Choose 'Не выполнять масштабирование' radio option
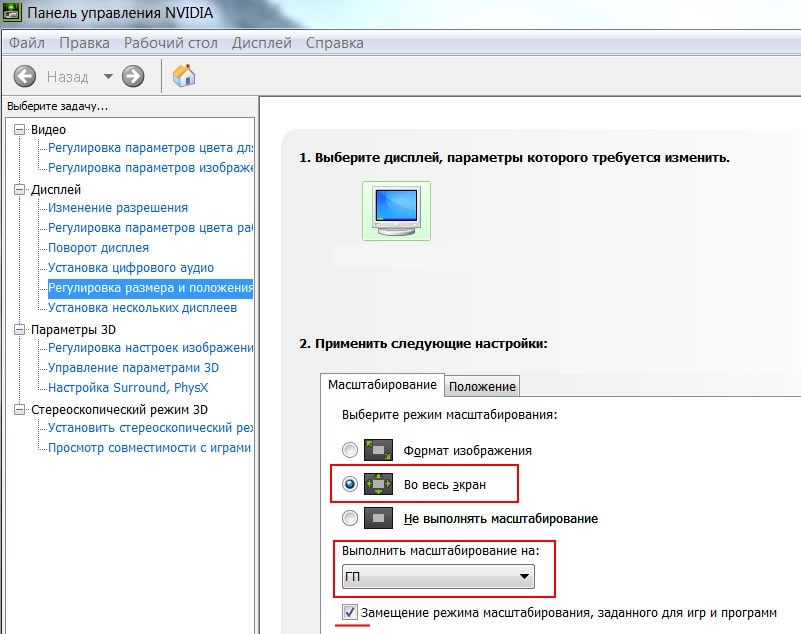The width and height of the screenshot is (801, 634). click(349, 518)
